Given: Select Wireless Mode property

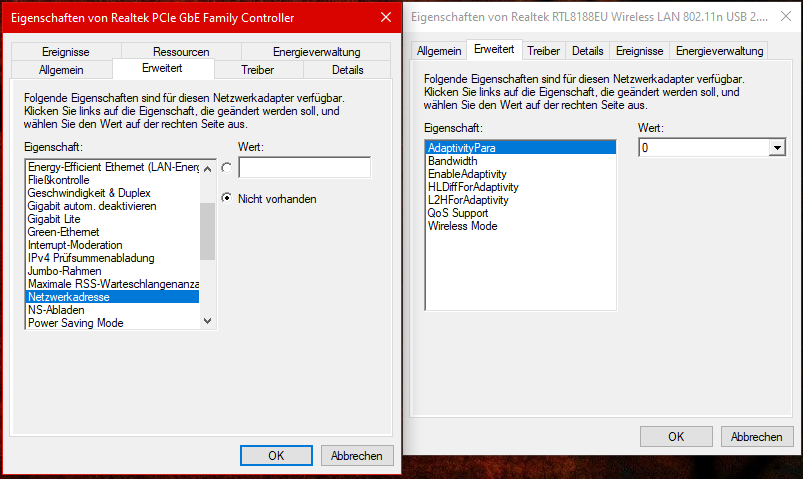Looking at the screenshot, I should [x=521, y=226].
